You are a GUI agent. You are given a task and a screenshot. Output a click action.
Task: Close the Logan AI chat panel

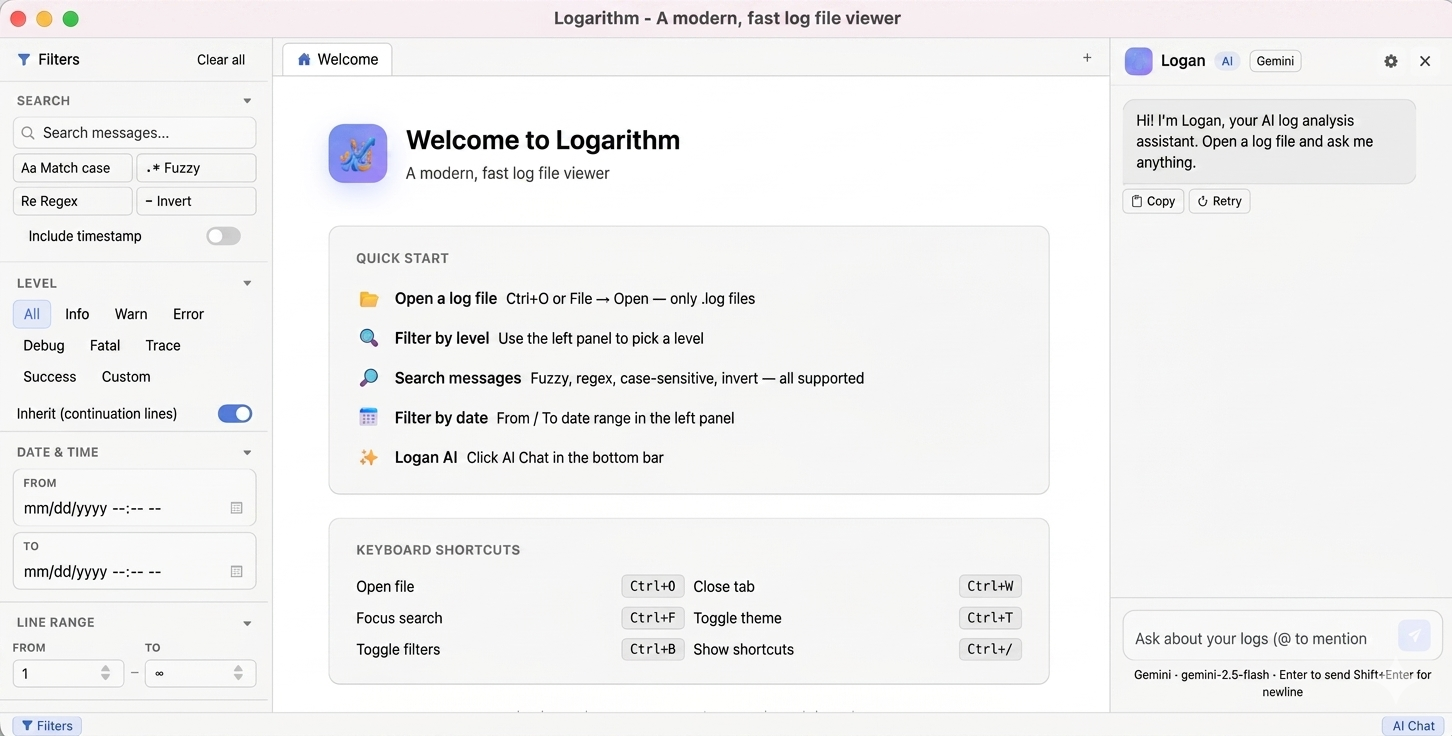[1425, 61]
